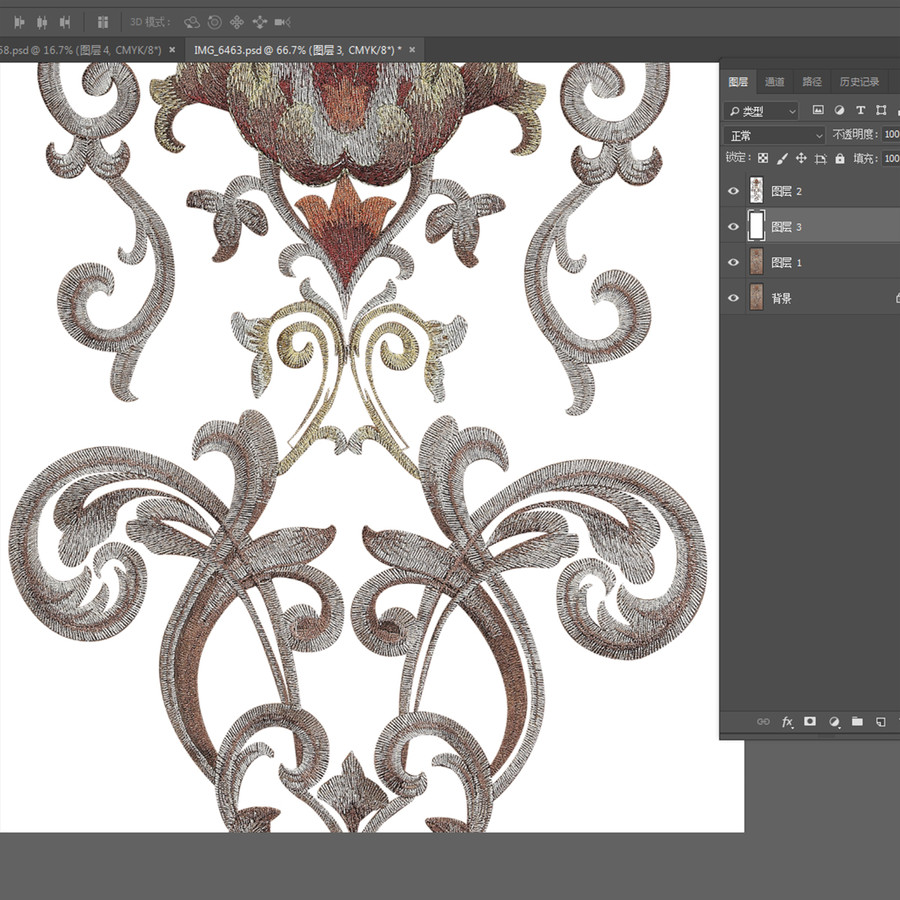Switch to the 路径 panel tab
This screenshot has width=900, height=900.
(811, 82)
